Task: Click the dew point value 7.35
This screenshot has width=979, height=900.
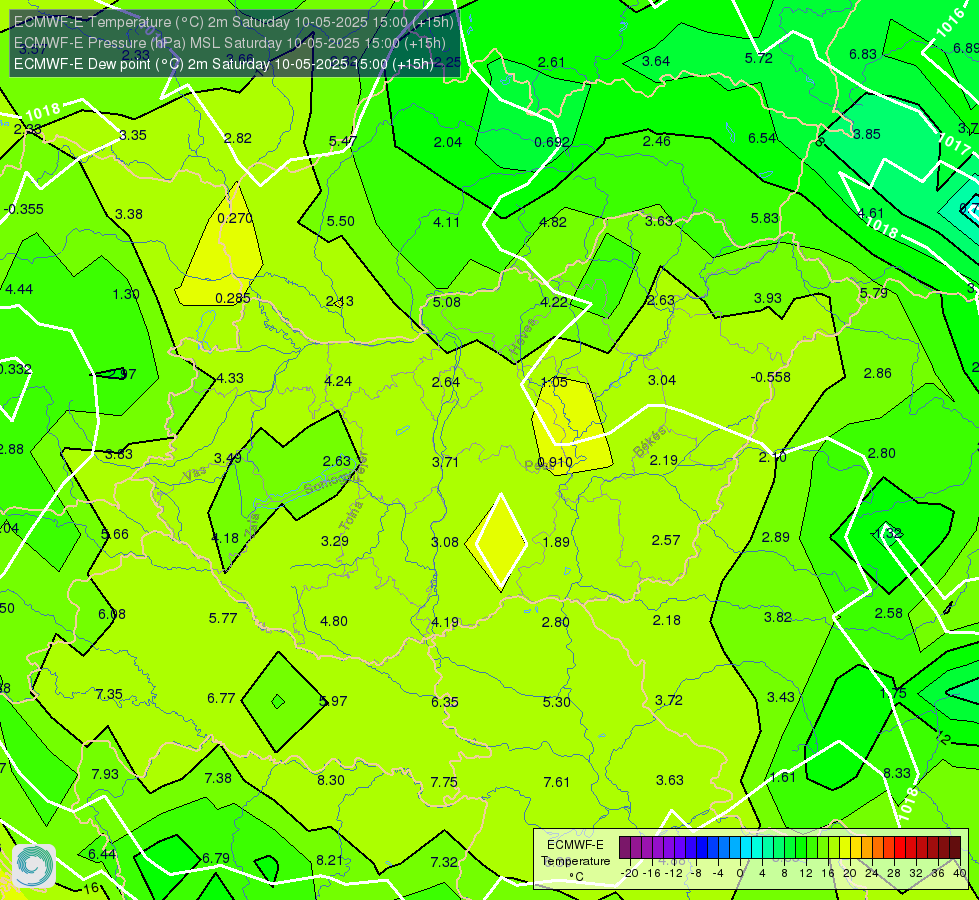Action: 109,694
